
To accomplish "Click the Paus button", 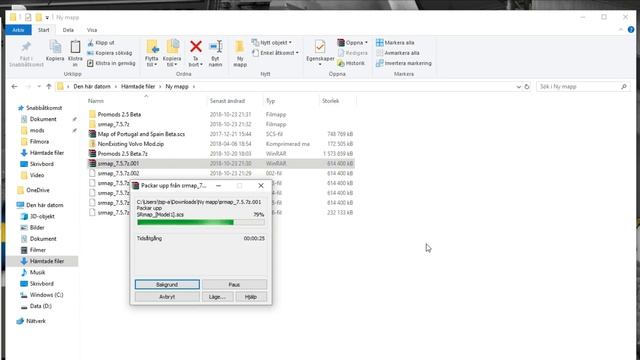I will coord(234,284).
